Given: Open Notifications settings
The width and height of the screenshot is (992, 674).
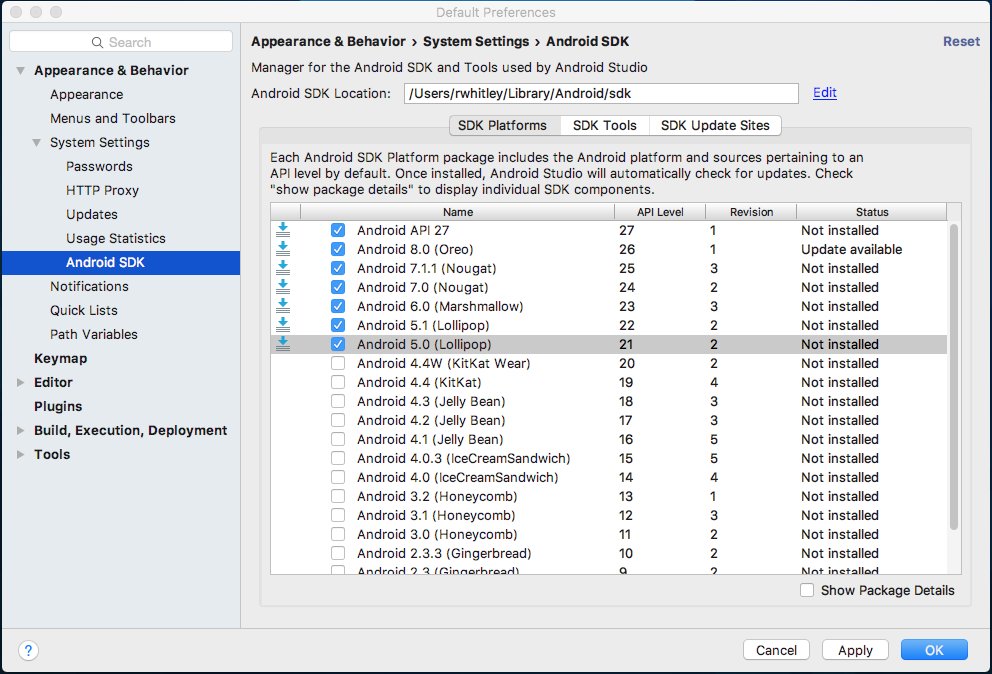Looking at the screenshot, I should 89,287.
